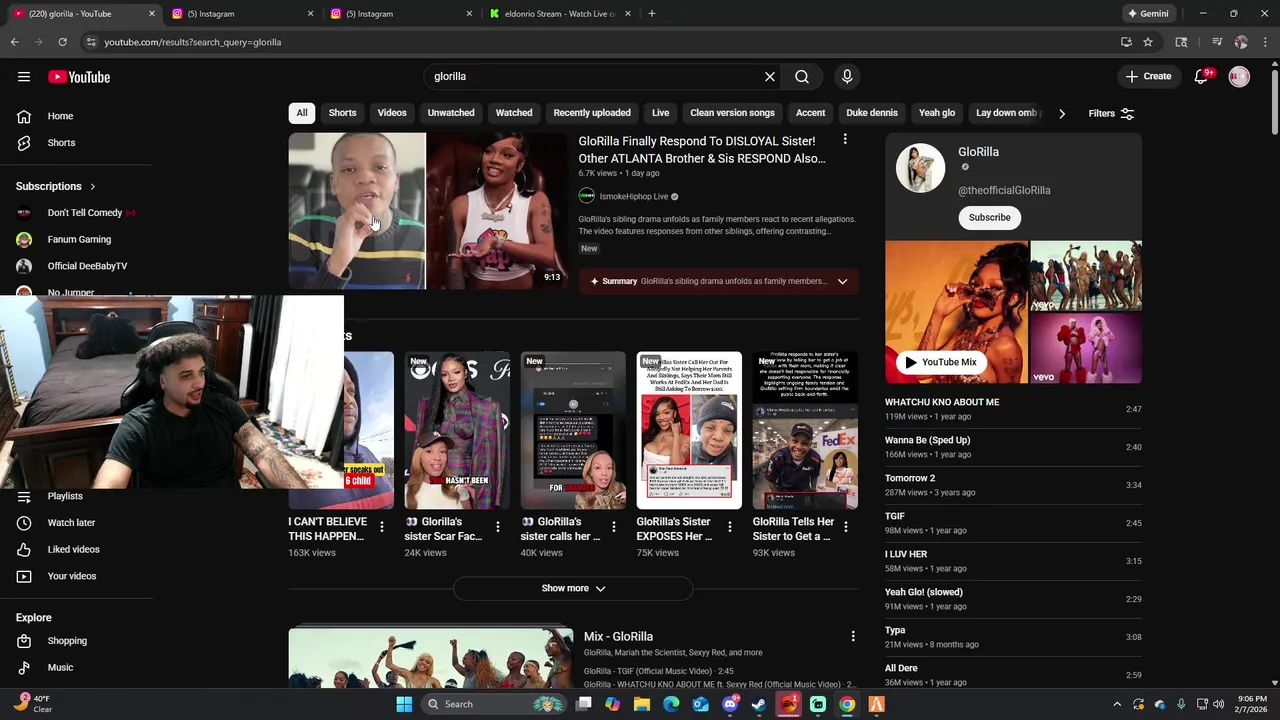Image resolution: width=1280 pixels, height=720 pixels.
Task: Clear the search box with the X icon
Action: pyautogui.click(x=770, y=77)
